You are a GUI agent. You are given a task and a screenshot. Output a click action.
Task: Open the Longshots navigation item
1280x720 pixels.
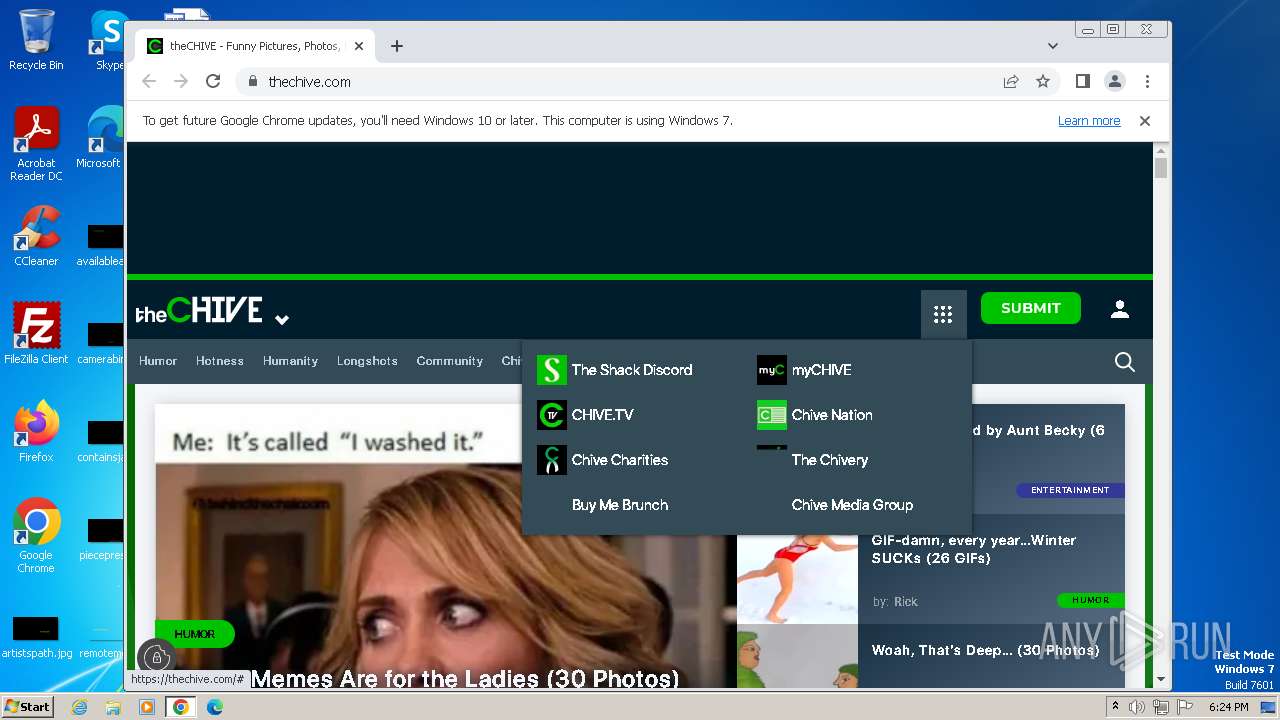point(367,361)
